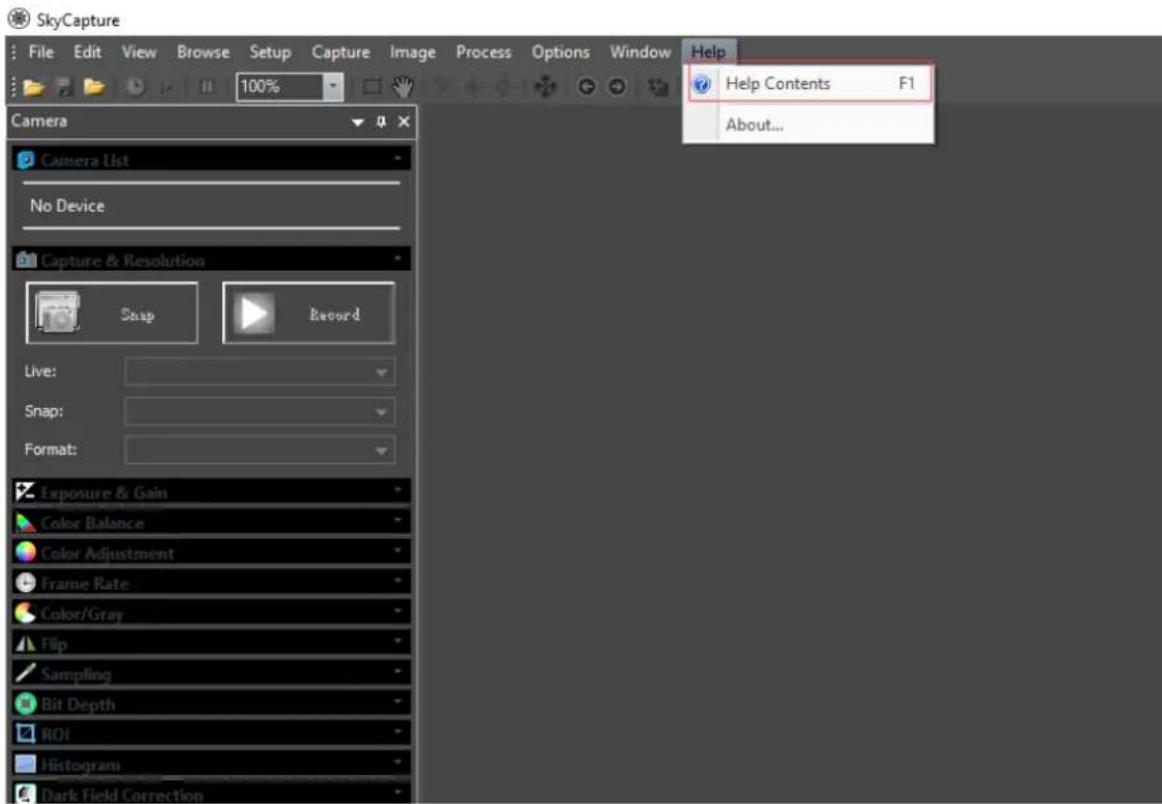Click the Save disk toolbar icon

pyautogui.click(x=65, y=87)
